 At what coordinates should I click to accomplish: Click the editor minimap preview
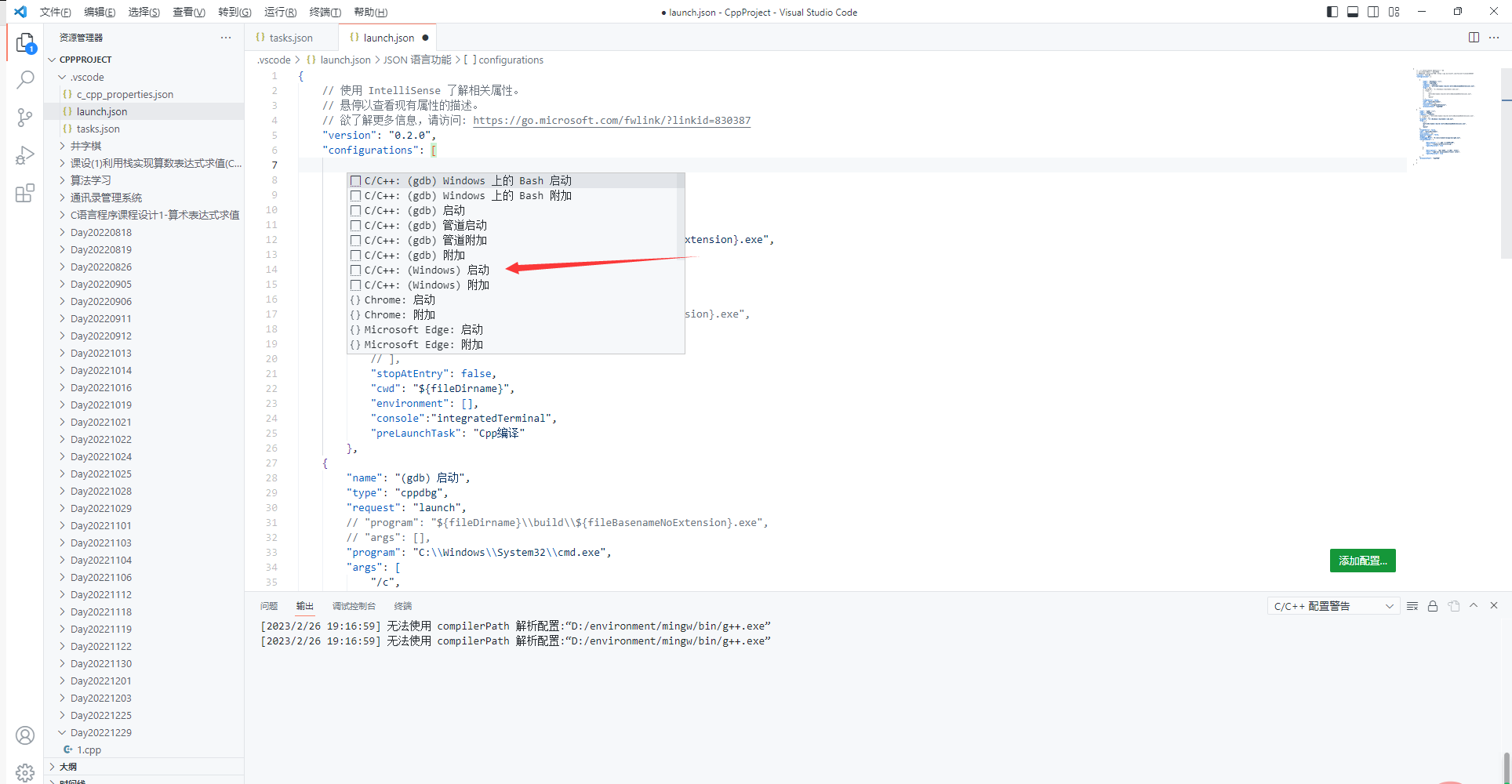(x=1445, y=116)
